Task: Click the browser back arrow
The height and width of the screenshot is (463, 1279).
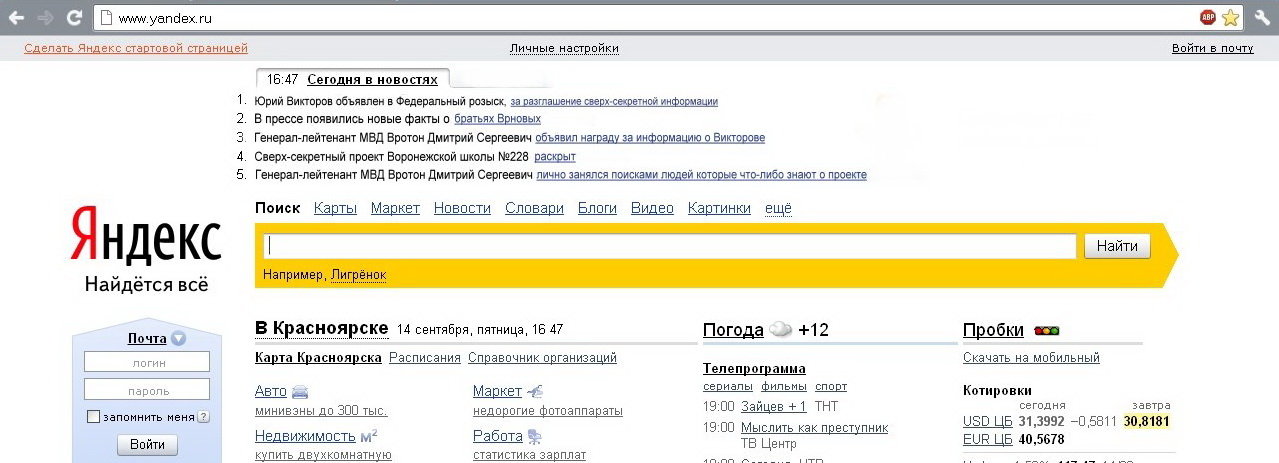Action: pos(16,17)
